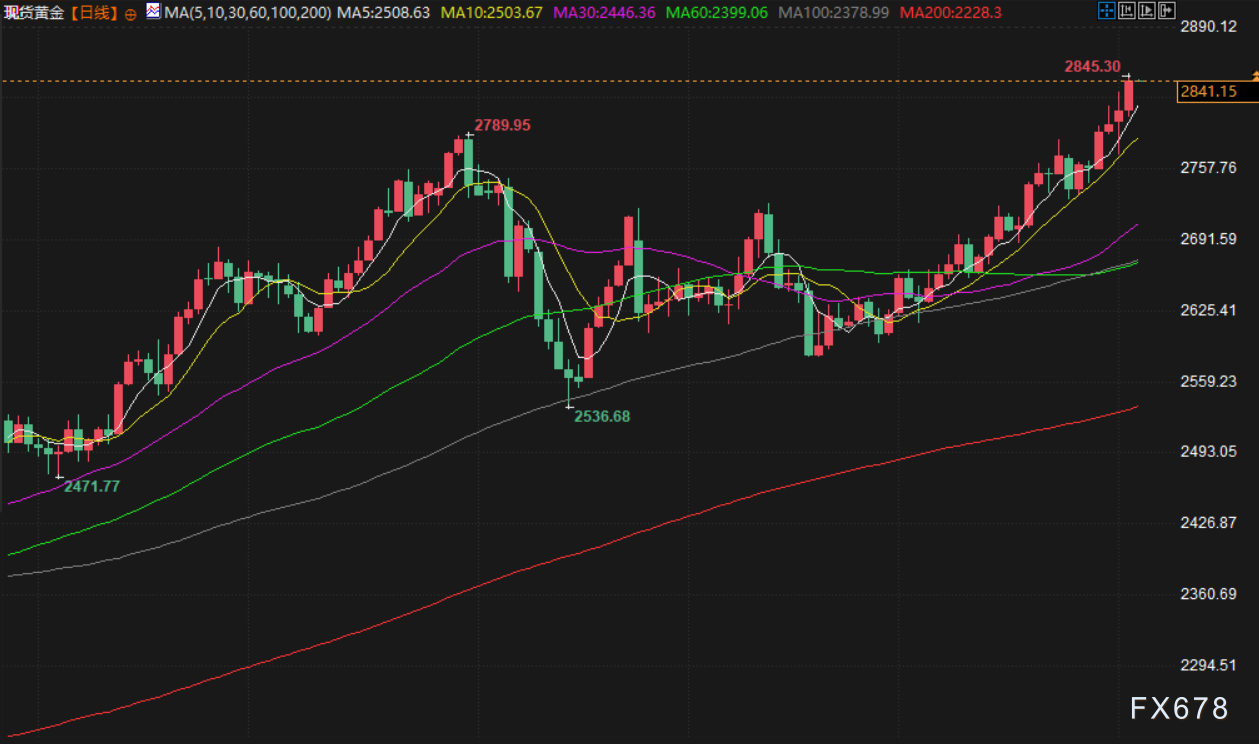
Task: Click the MA100:2378.99 legend label
Action: tap(834, 13)
